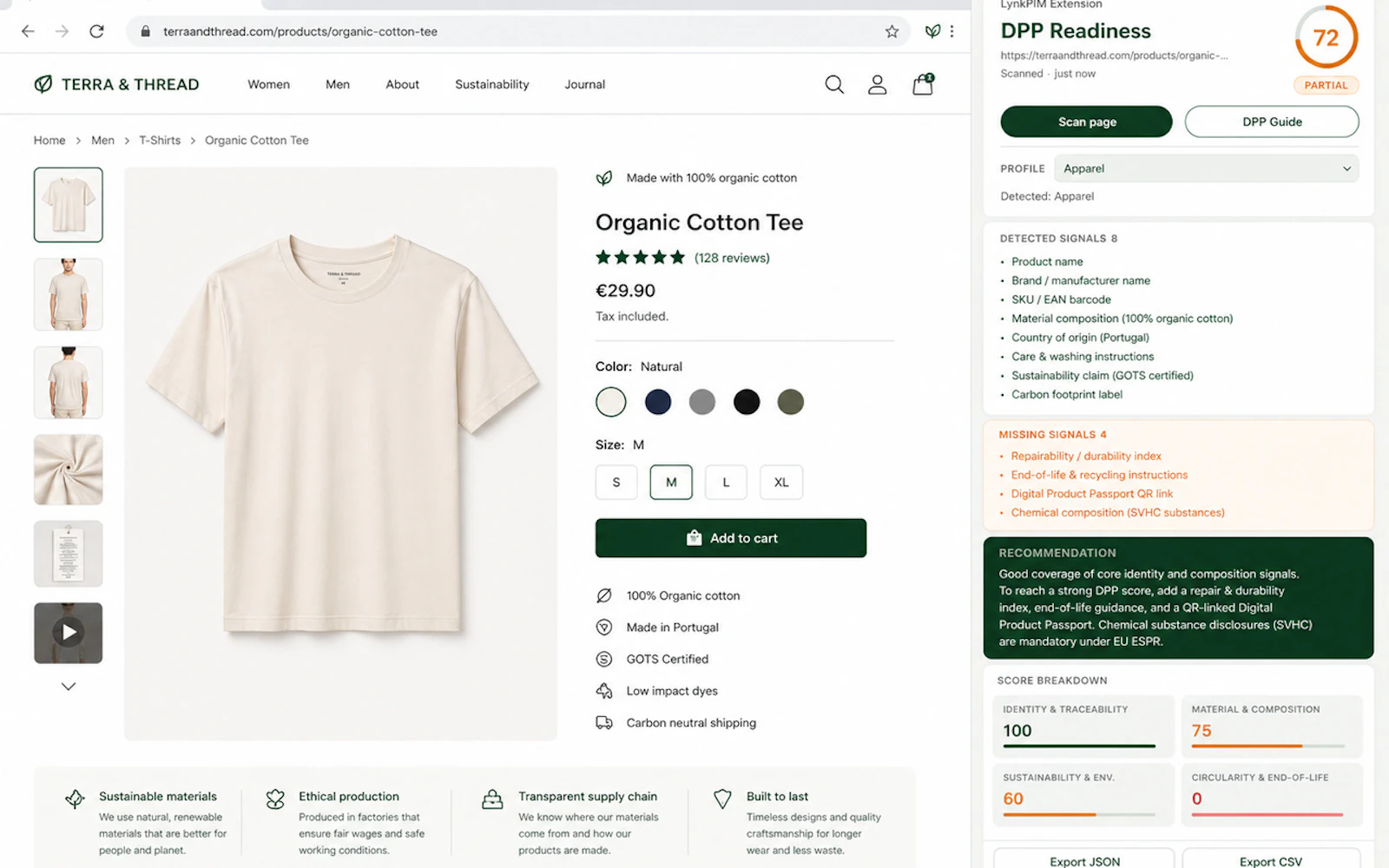
Task: Open the 128 reviews link
Action: click(x=732, y=258)
